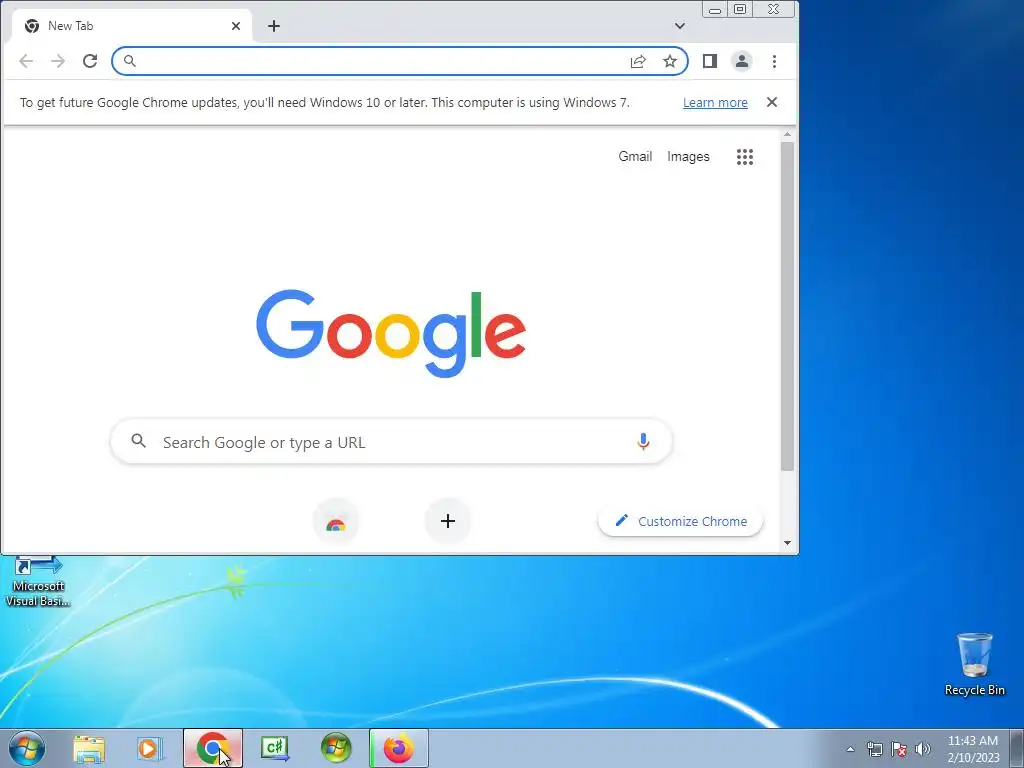Switch to Firefox on the taskbar

coord(399,748)
